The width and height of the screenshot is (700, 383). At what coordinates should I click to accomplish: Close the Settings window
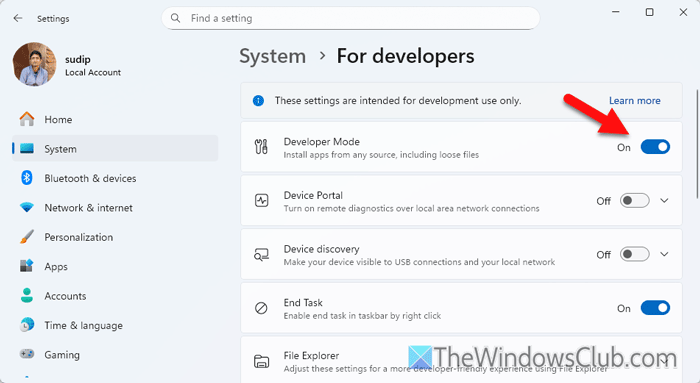click(x=683, y=12)
